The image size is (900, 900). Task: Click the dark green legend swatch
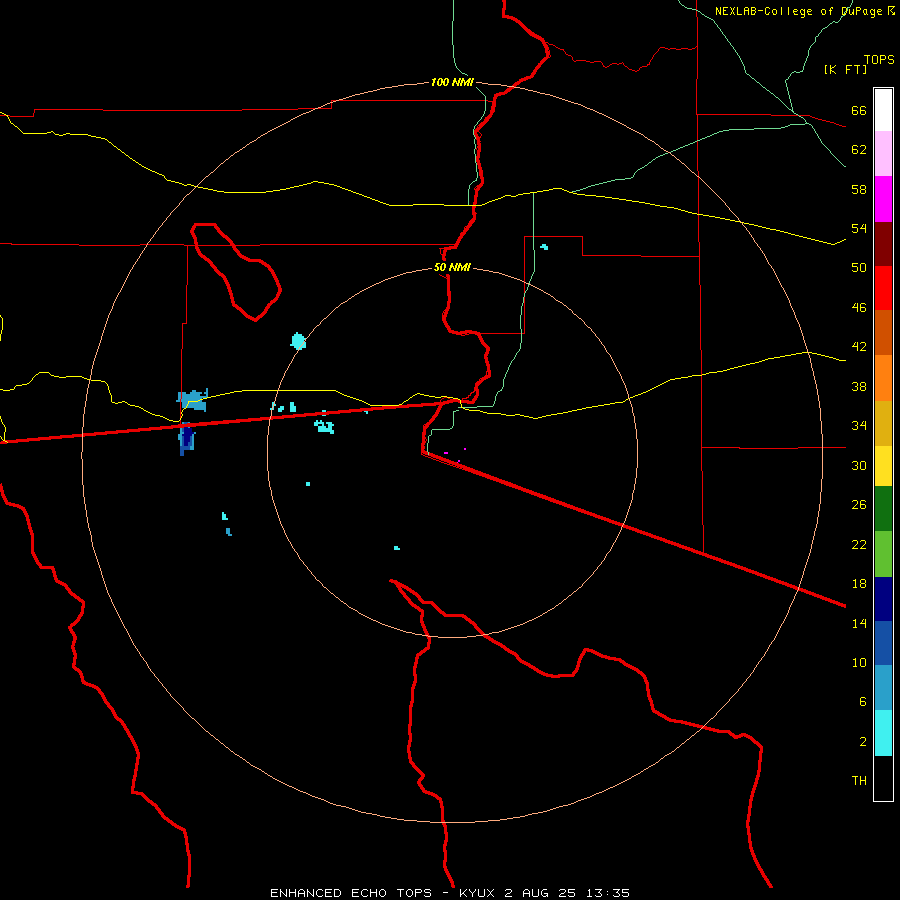(883, 509)
